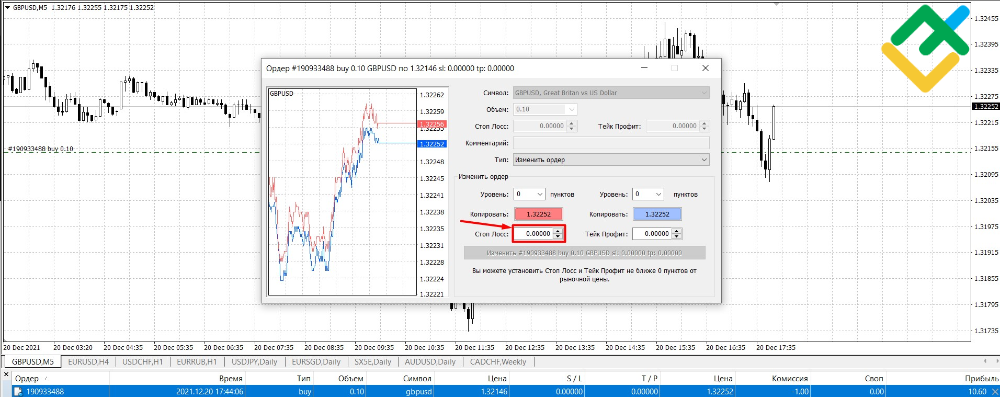Click the Комментарий text field
1000x397 pixels.
(612, 143)
